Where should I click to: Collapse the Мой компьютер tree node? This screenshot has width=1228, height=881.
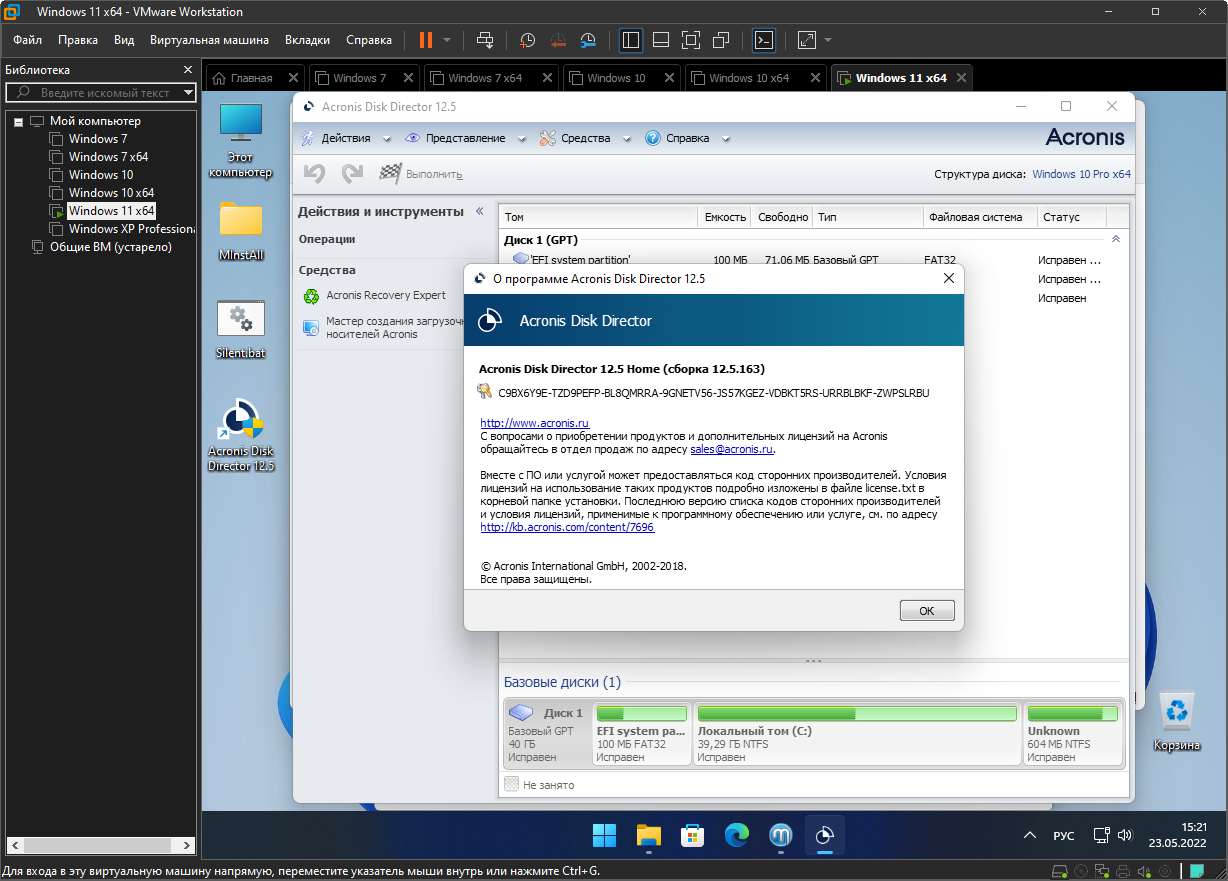[18, 121]
